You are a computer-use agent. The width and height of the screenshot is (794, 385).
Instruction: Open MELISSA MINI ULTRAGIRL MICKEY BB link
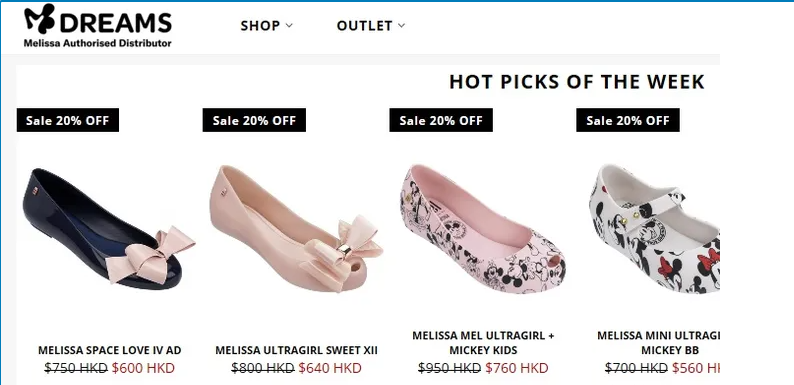click(658, 343)
